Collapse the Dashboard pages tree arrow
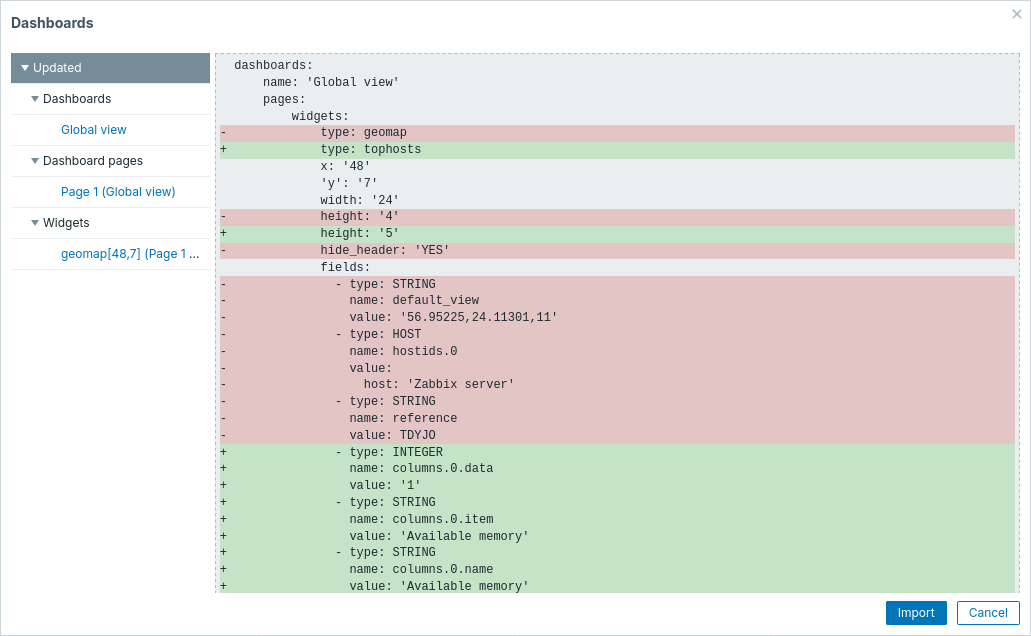Viewport: 1031px width, 636px height. (x=35, y=161)
